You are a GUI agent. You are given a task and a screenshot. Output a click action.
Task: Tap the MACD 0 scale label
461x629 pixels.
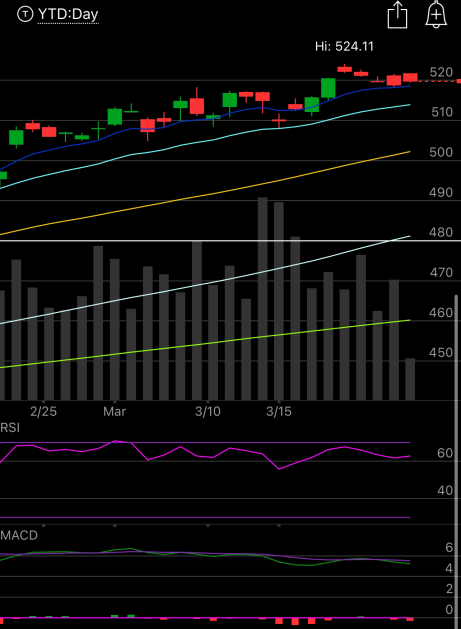(x=449, y=610)
